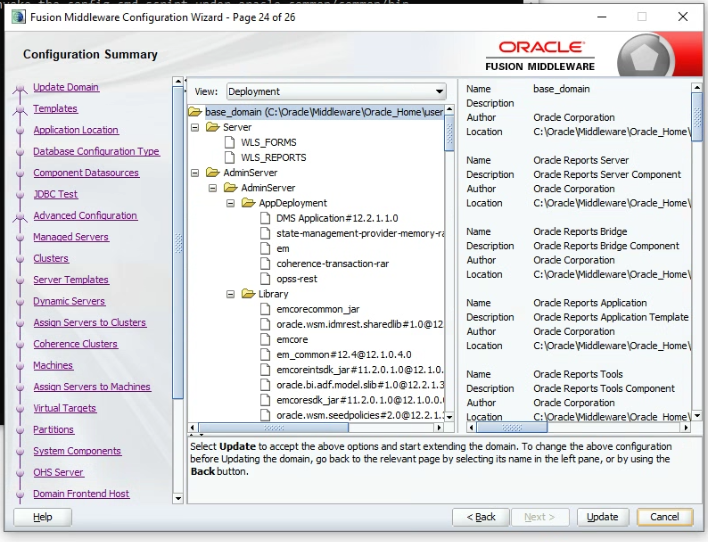Click the oracle.wsm.idmrest.sharedlib file icon

(265, 324)
